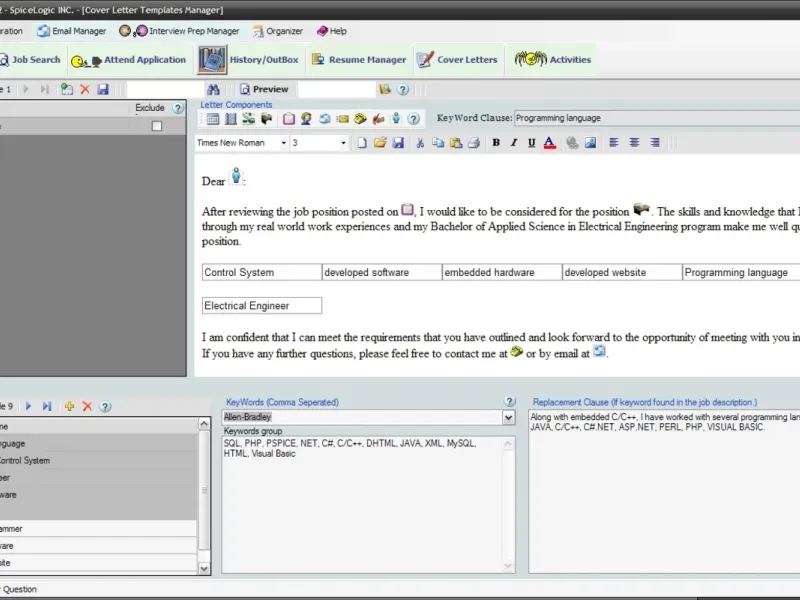This screenshot has height=600, width=800.
Task: Click the Bold formatting icon
Action: click(x=496, y=143)
